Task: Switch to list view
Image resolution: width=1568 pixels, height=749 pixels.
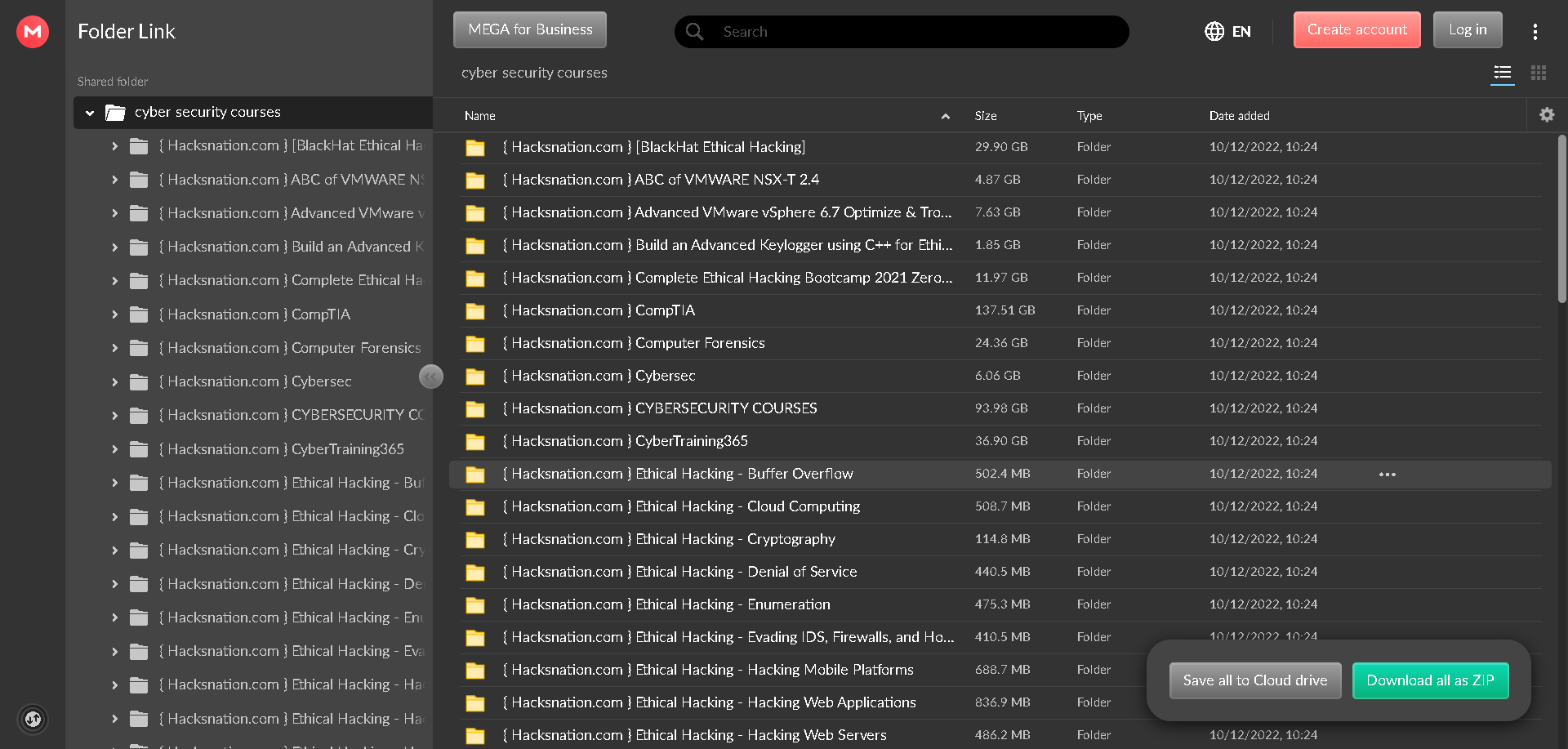Action: click(1503, 73)
